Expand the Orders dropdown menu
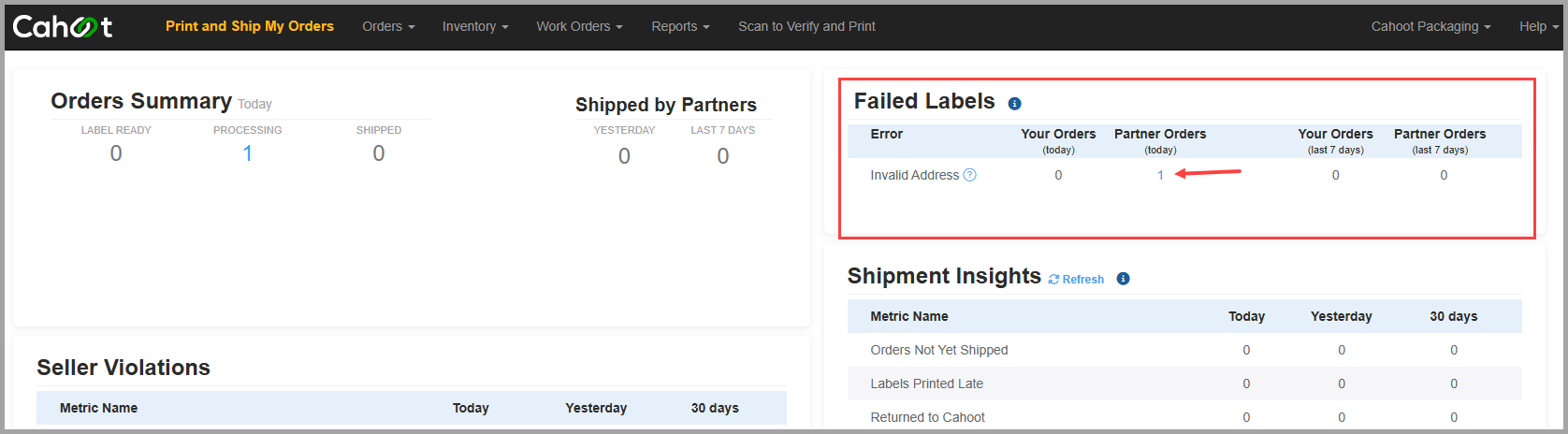The width and height of the screenshot is (1568, 434). click(x=388, y=26)
